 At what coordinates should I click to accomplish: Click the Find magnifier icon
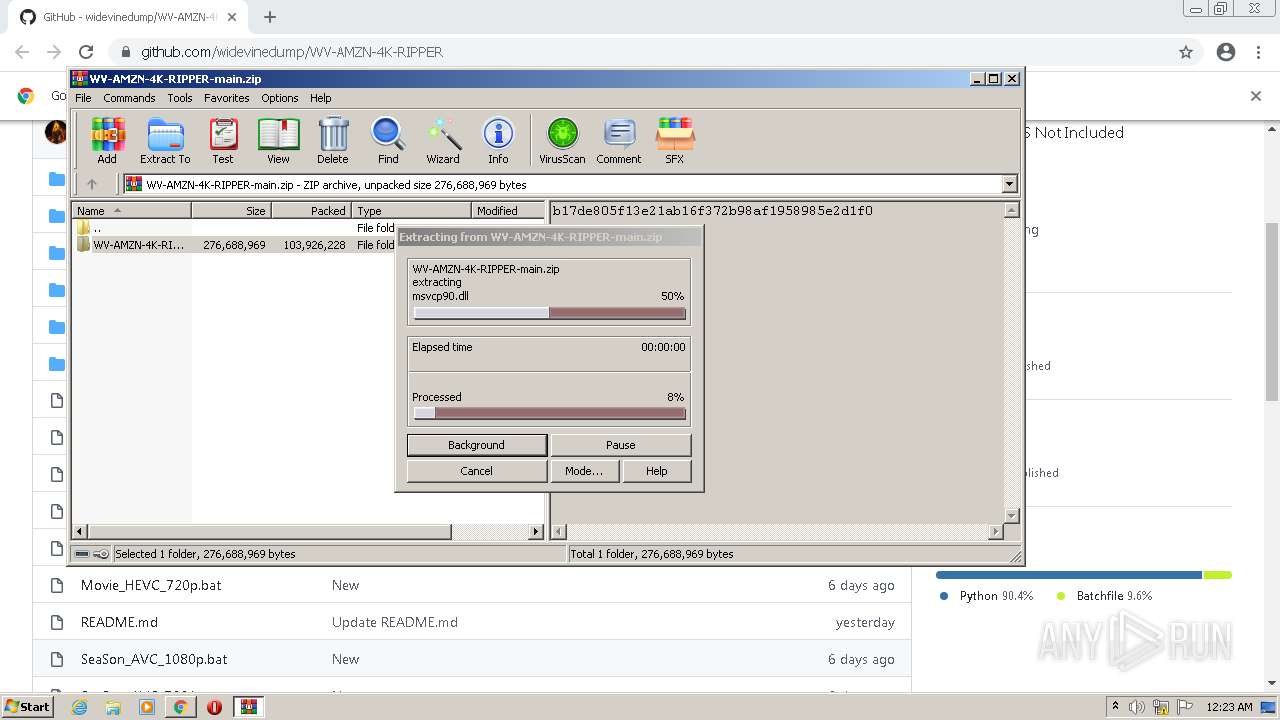pyautogui.click(x=388, y=141)
